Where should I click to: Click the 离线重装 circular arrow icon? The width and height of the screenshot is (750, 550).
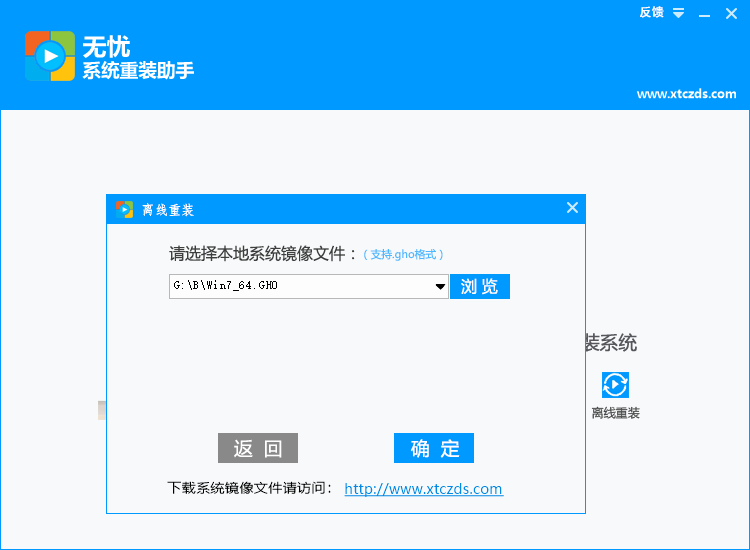point(615,385)
